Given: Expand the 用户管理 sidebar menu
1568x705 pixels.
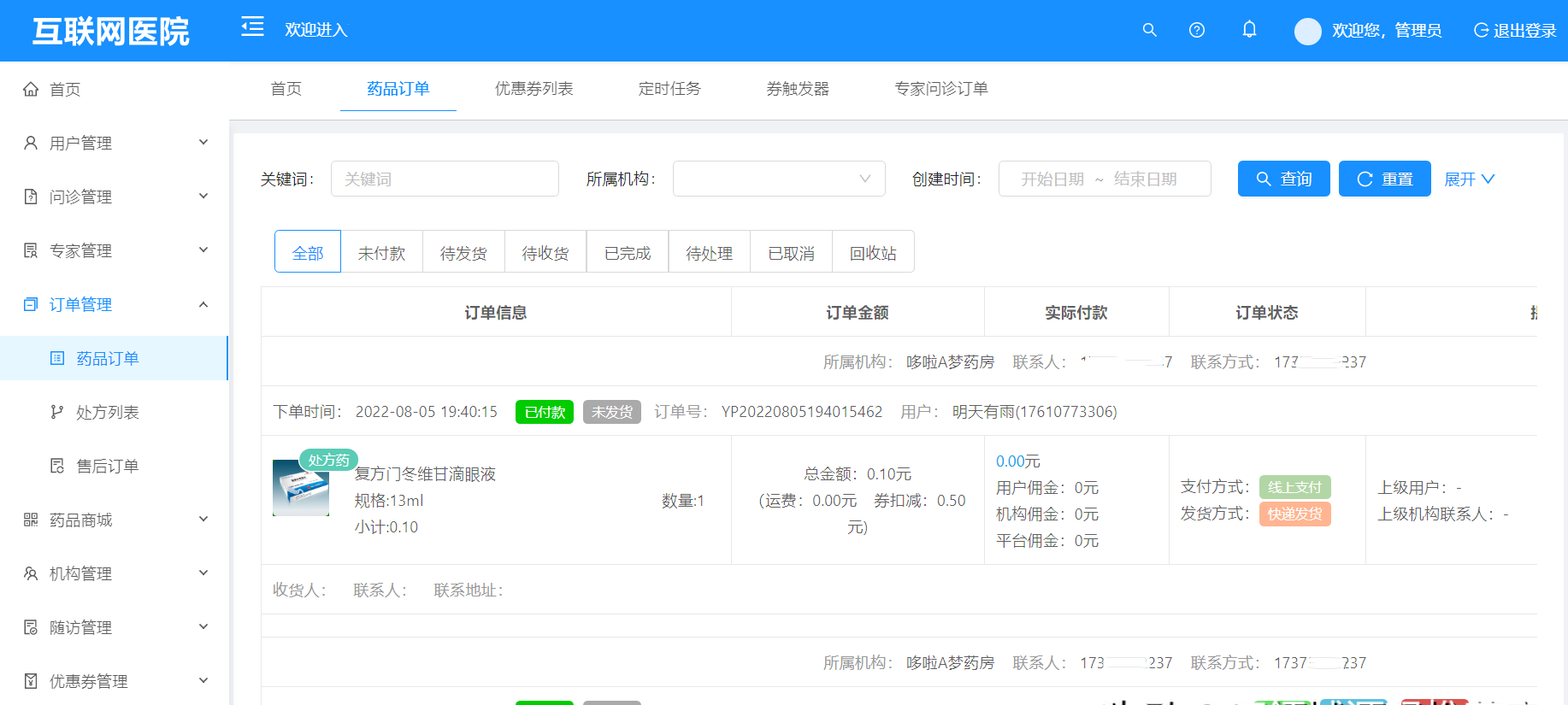Looking at the screenshot, I should (x=115, y=143).
